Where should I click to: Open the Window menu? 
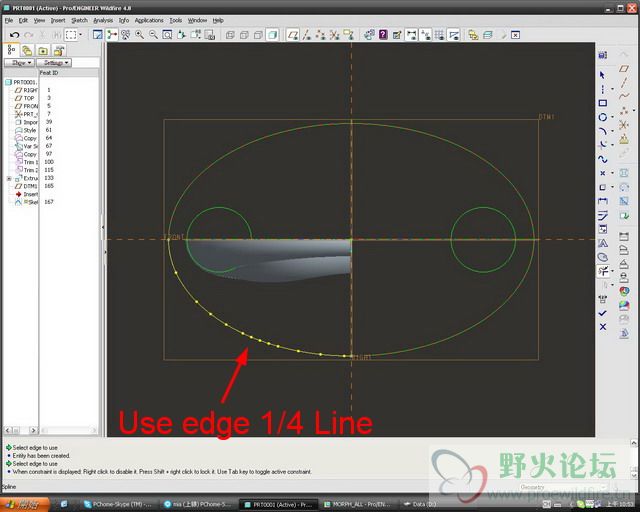point(197,20)
